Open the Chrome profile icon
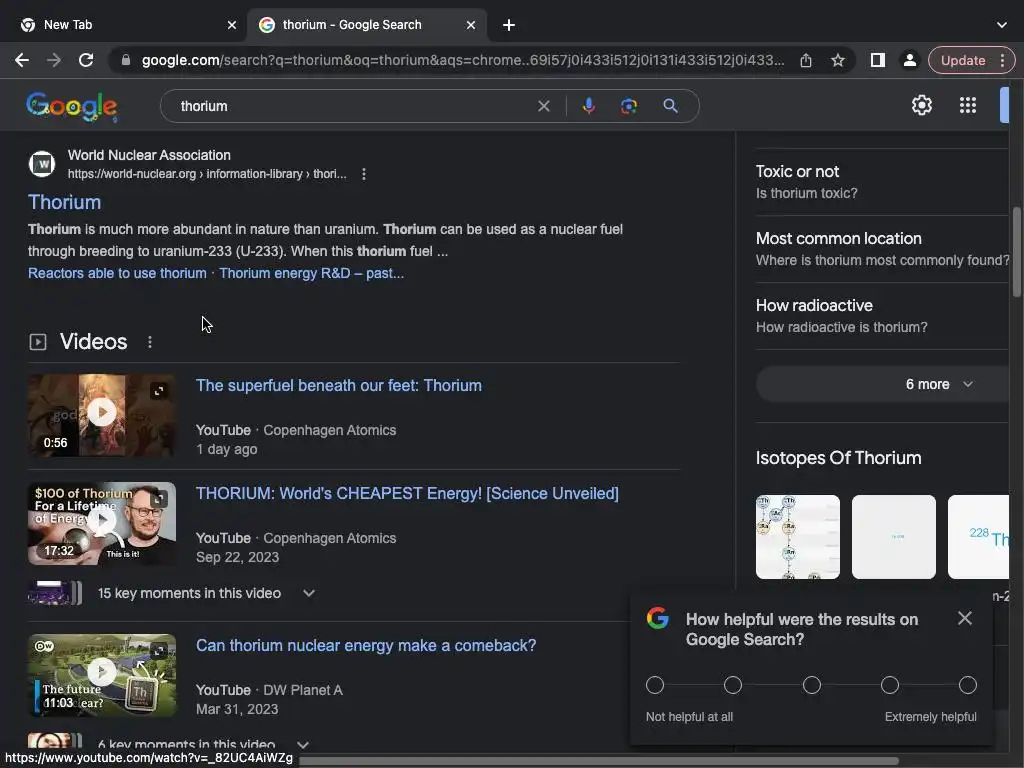1024x768 pixels. tap(909, 61)
